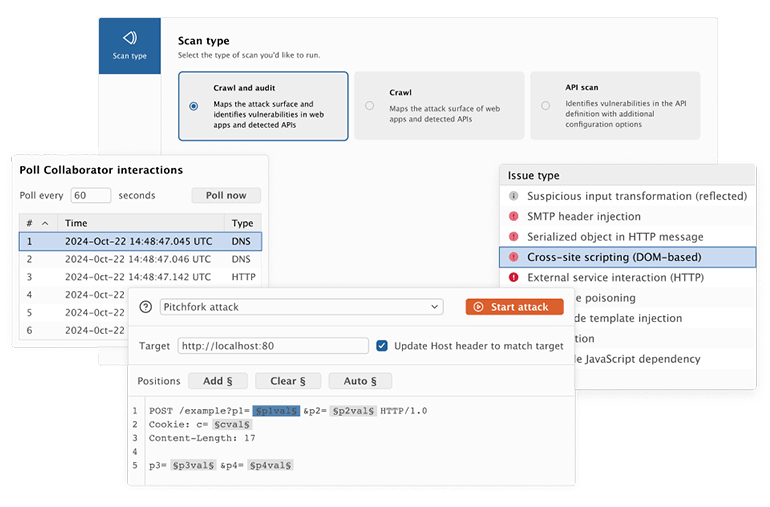Click the help question mark icon
The width and height of the screenshot is (770, 507).
146,307
